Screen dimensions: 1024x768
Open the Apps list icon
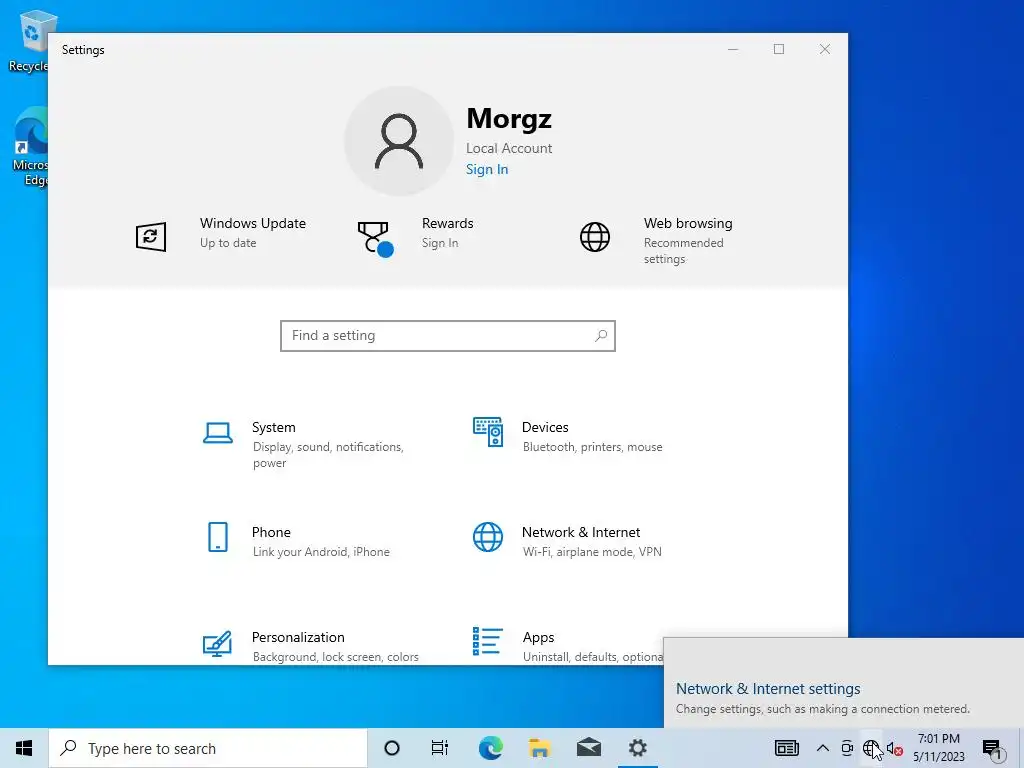(488, 641)
